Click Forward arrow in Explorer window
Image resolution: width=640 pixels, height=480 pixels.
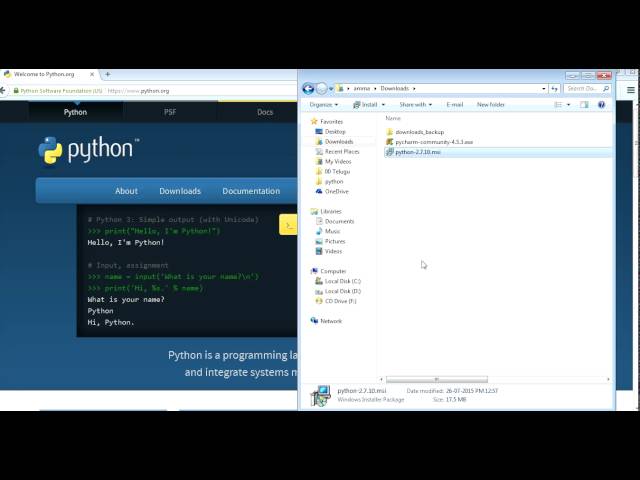tap(322, 88)
